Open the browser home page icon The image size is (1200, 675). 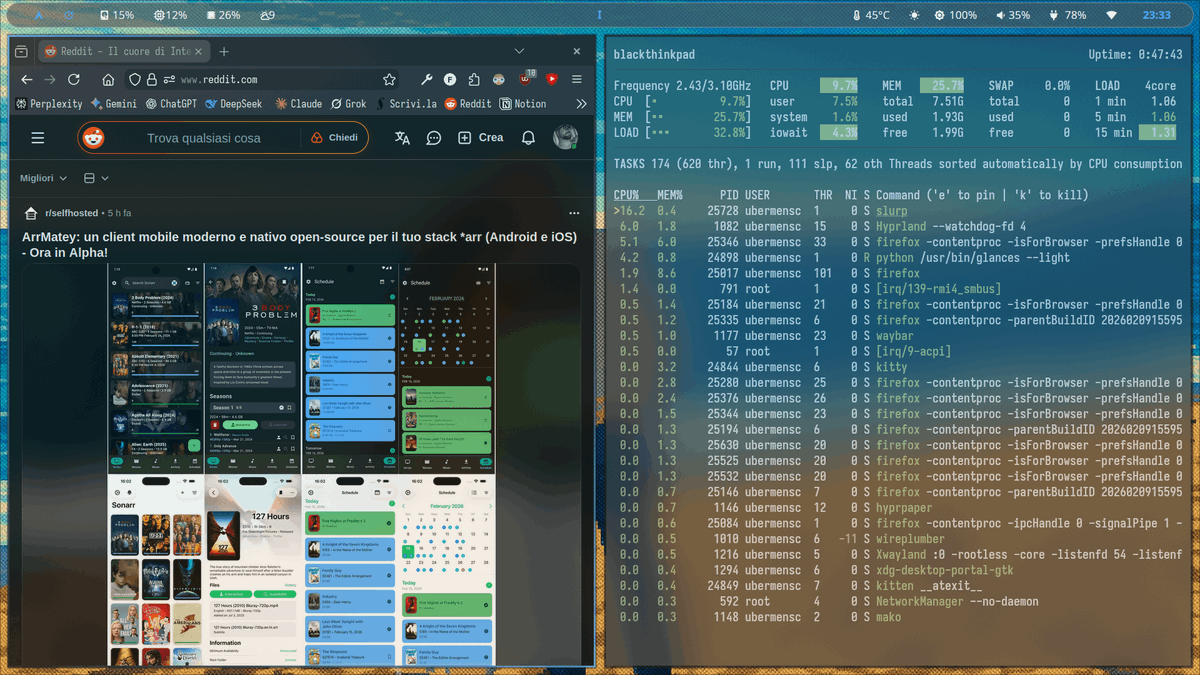[x=108, y=79]
